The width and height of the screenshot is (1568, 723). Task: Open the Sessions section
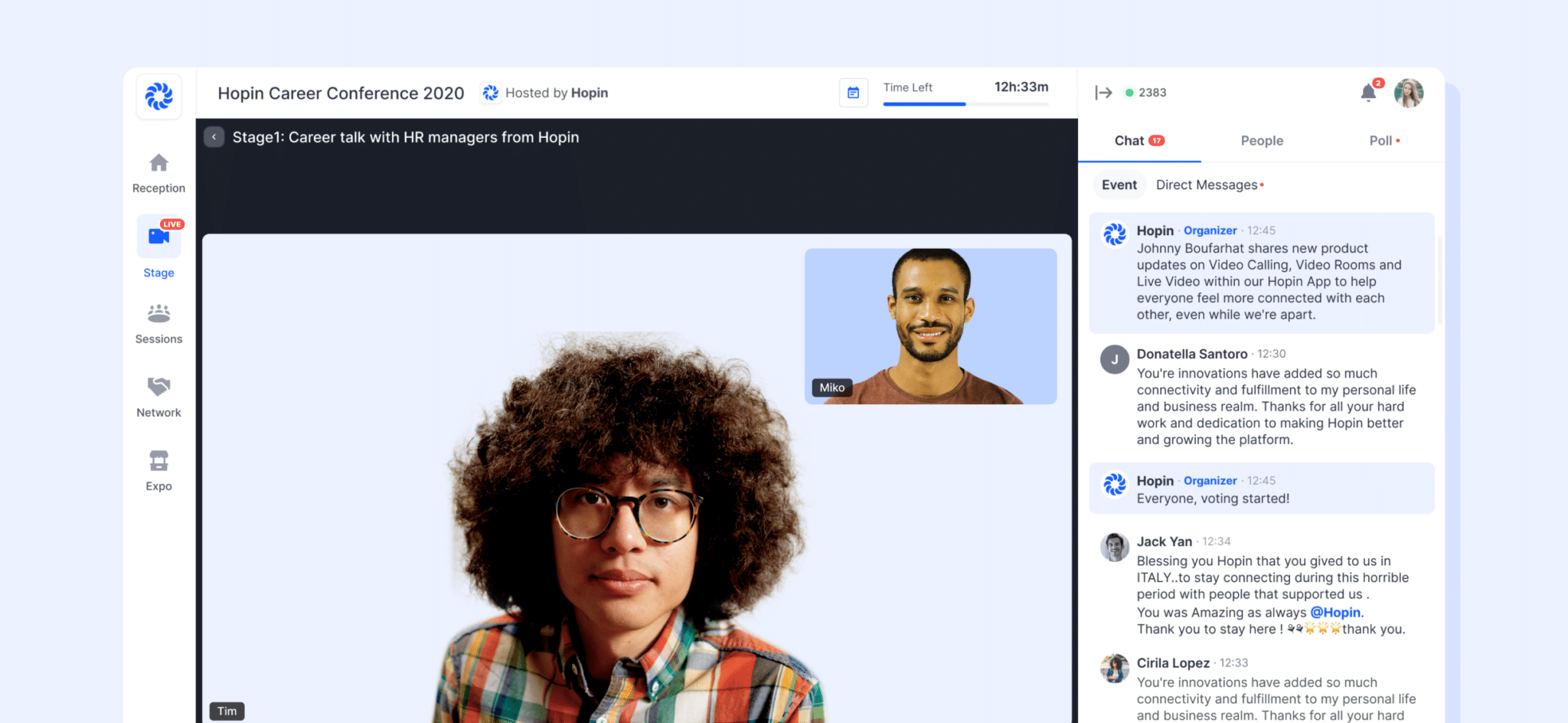(x=158, y=314)
